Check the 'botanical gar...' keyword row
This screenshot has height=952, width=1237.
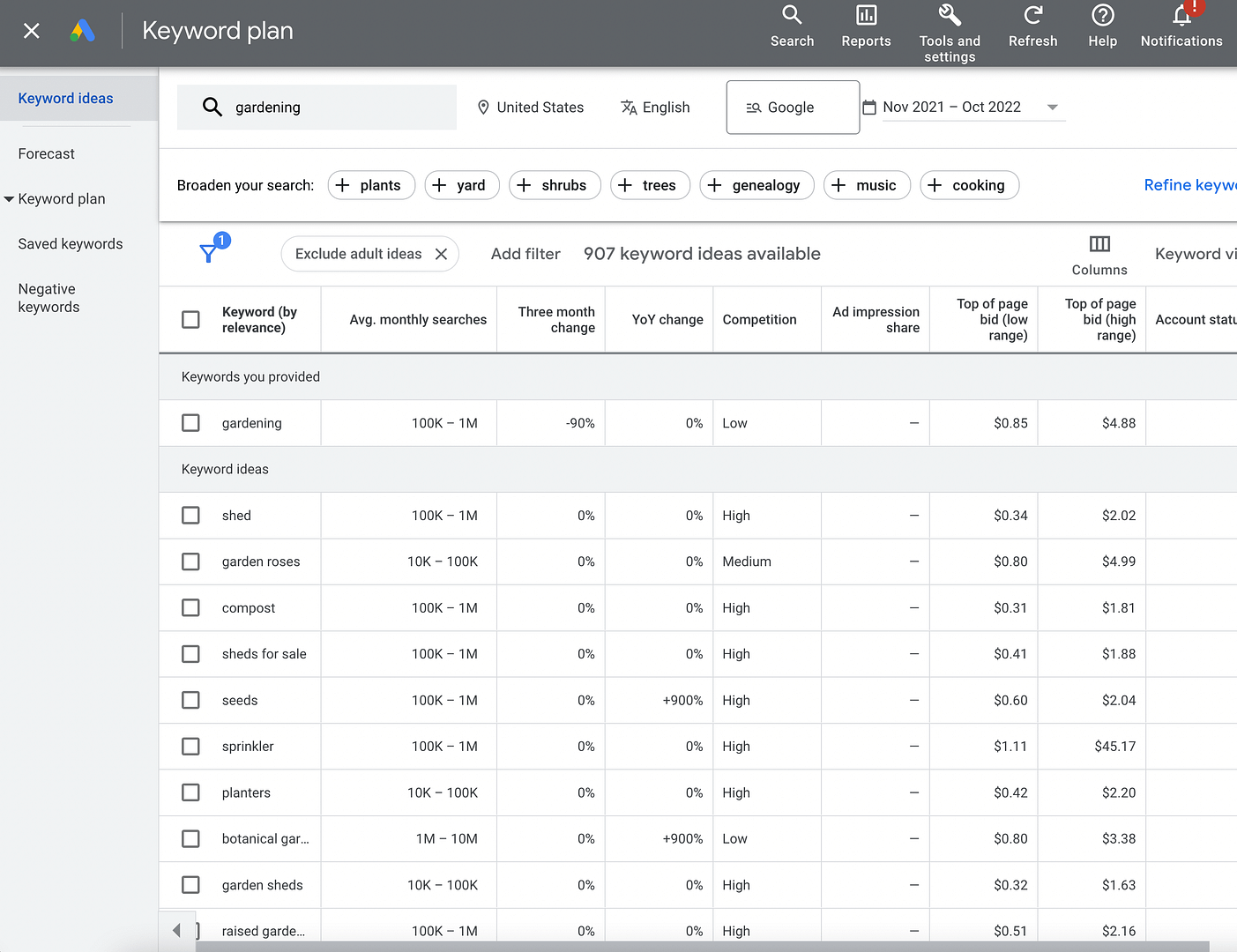click(x=190, y=838)
